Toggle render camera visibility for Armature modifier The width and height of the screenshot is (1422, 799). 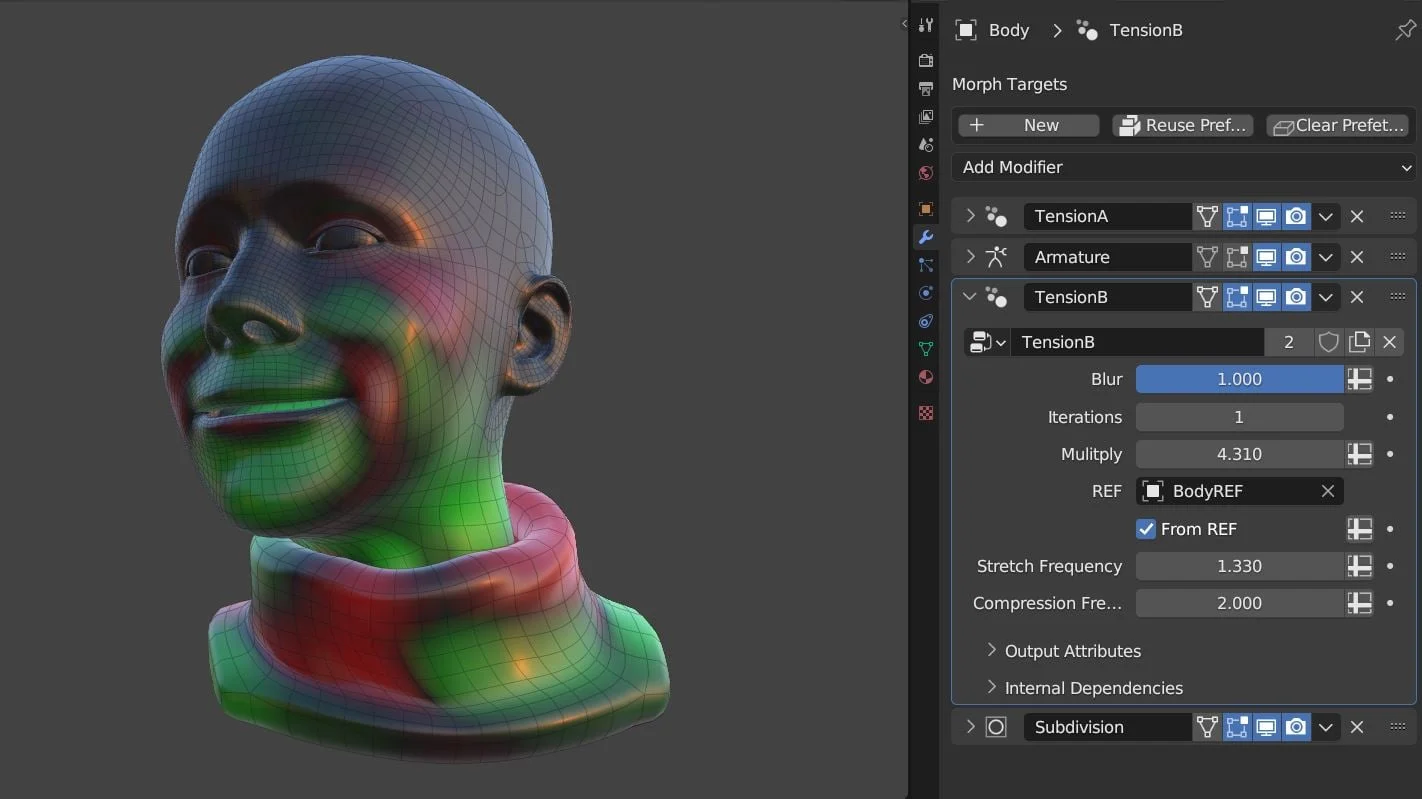[1296, 257]
